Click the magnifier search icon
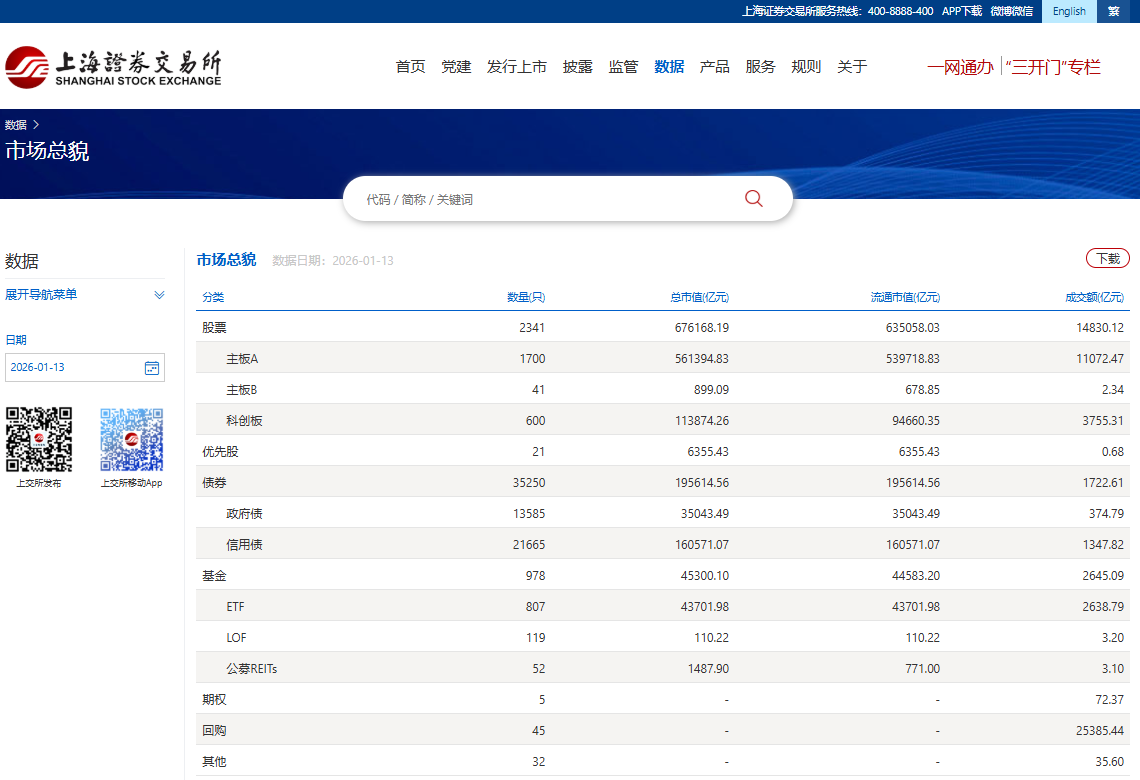The image size is (1140, 780). pyautogui.click(x=754, y=199)
